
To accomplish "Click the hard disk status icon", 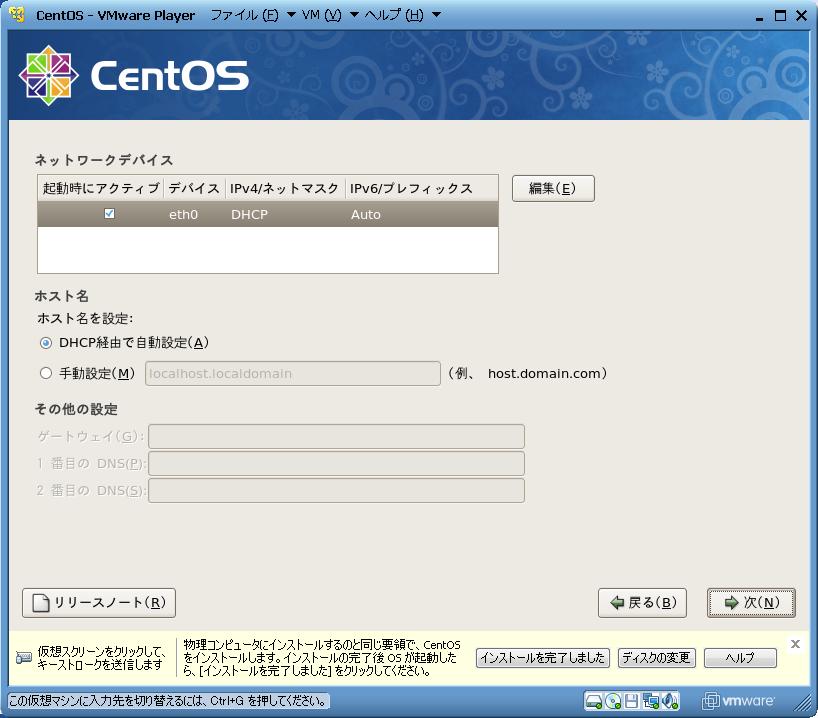I will click(x=594, y=700).
